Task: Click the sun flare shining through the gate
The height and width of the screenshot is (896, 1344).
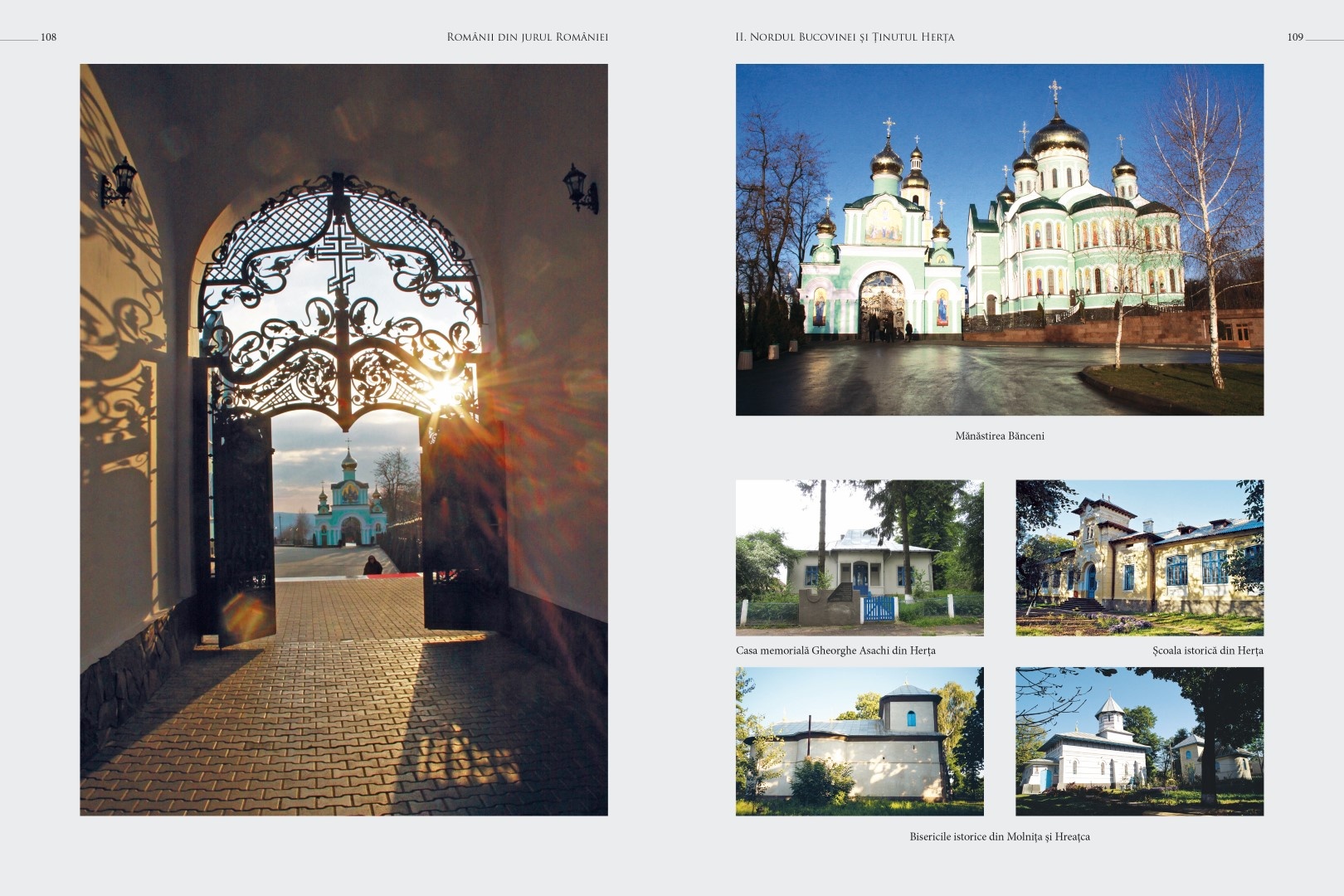Action: click(444, 390)
